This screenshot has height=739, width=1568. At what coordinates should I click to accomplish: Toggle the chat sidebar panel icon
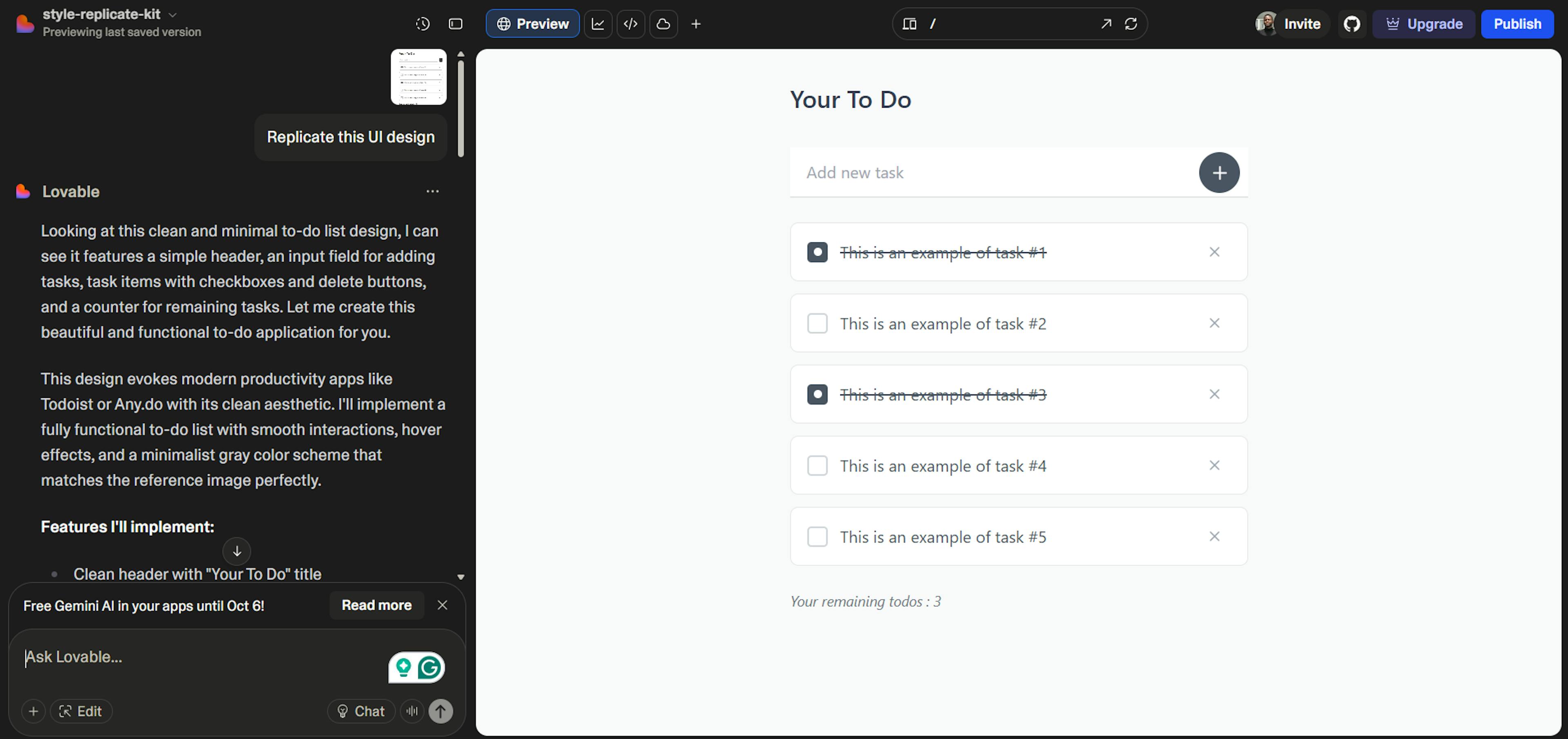(455, 24)
